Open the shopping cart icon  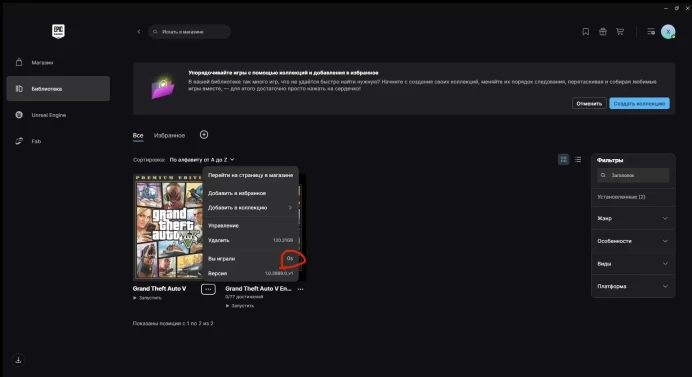click(620, 32)
